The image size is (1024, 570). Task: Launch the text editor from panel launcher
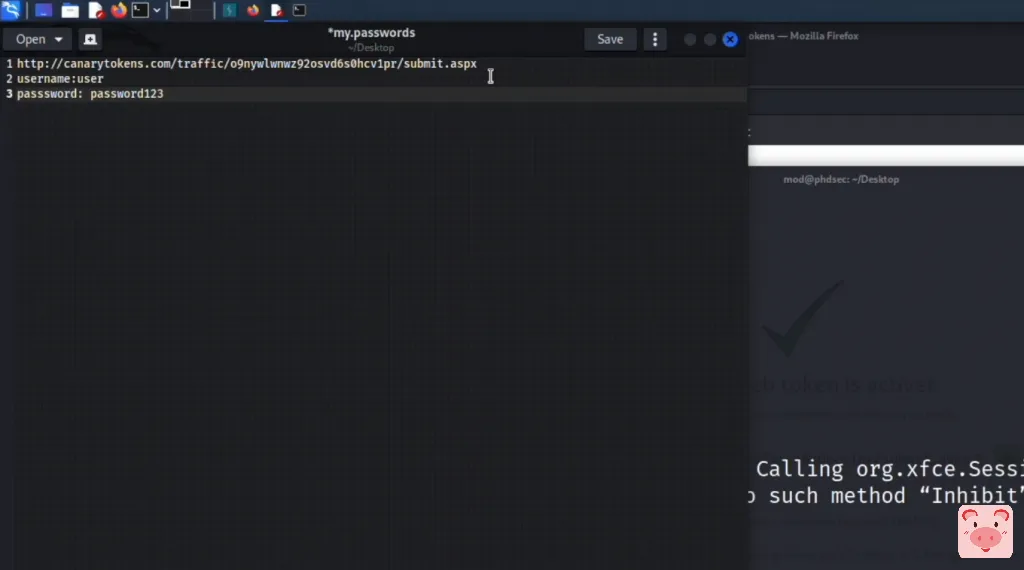point(95,10)
